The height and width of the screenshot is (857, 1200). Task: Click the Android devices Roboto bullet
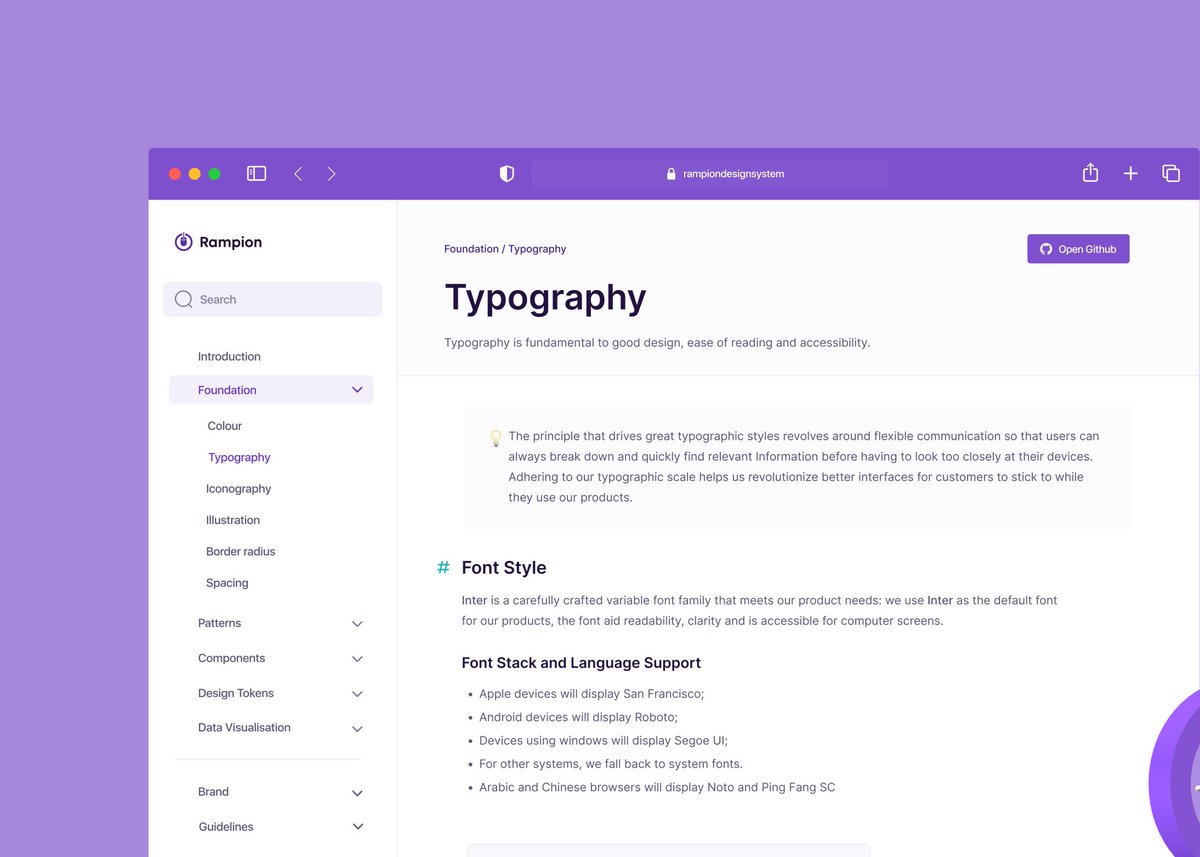click(x=578, y=717)
